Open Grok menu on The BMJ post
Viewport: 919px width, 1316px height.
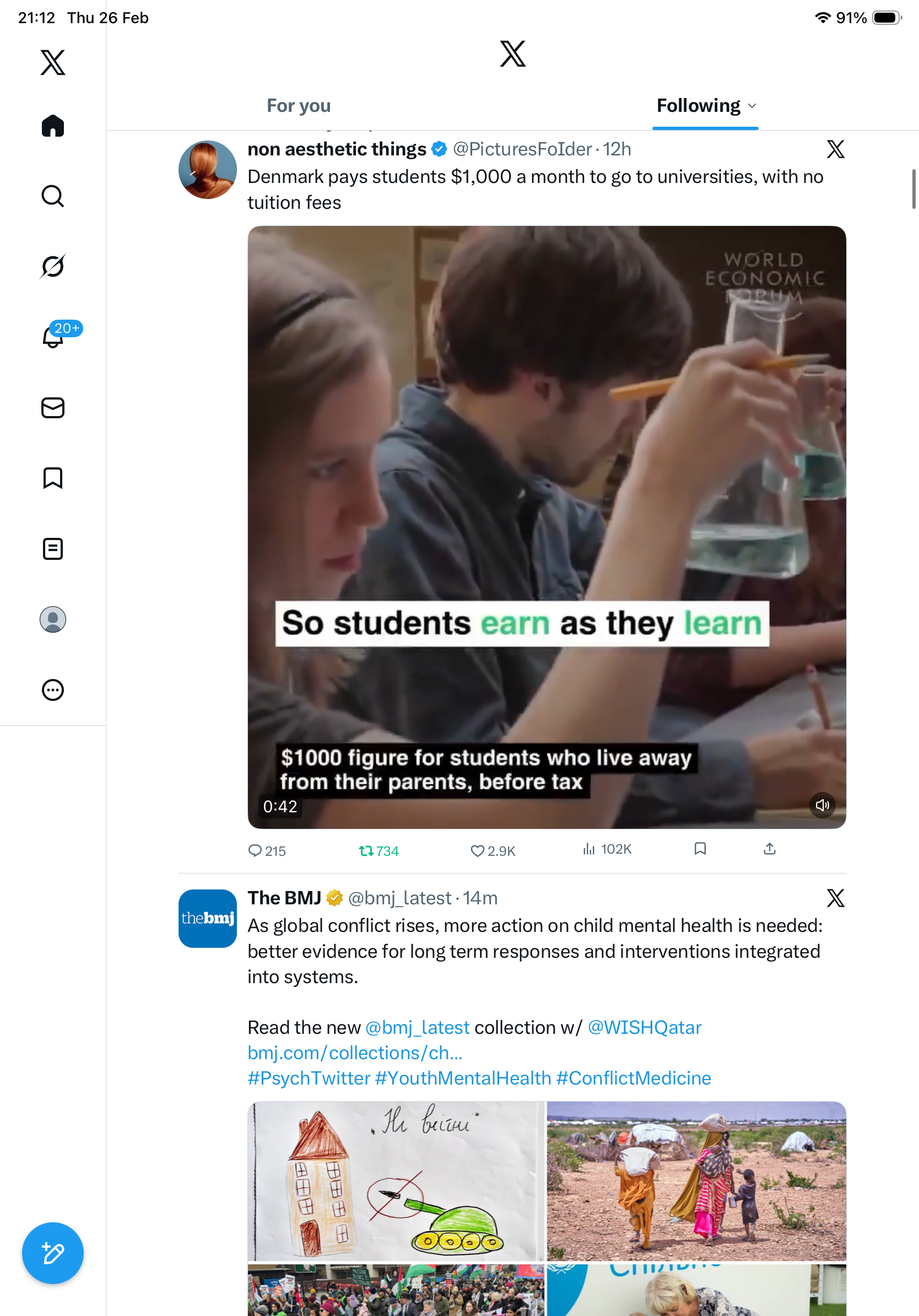point(835,898)
